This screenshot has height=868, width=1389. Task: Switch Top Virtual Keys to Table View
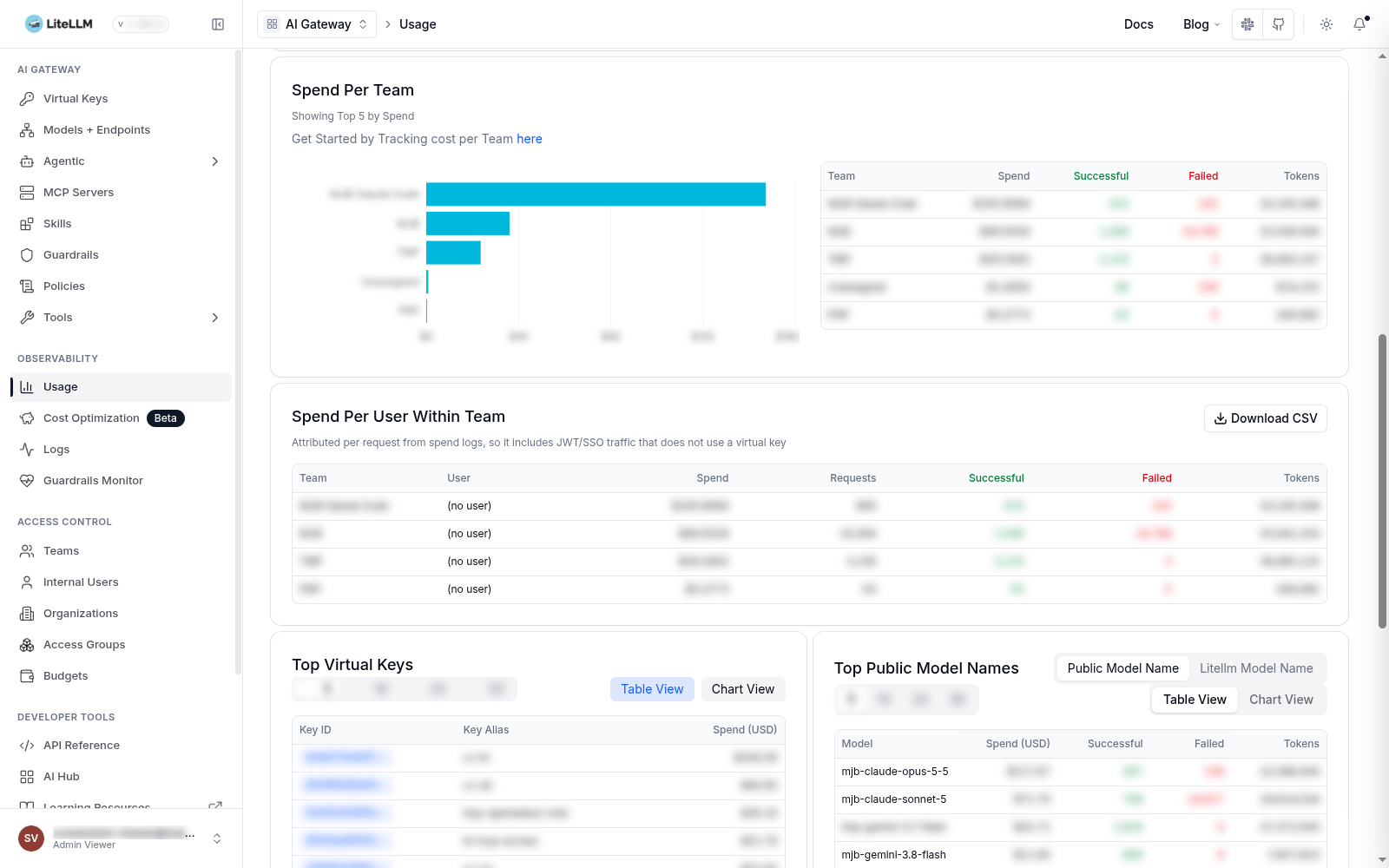pyautogui.click(x=652, y=689)
